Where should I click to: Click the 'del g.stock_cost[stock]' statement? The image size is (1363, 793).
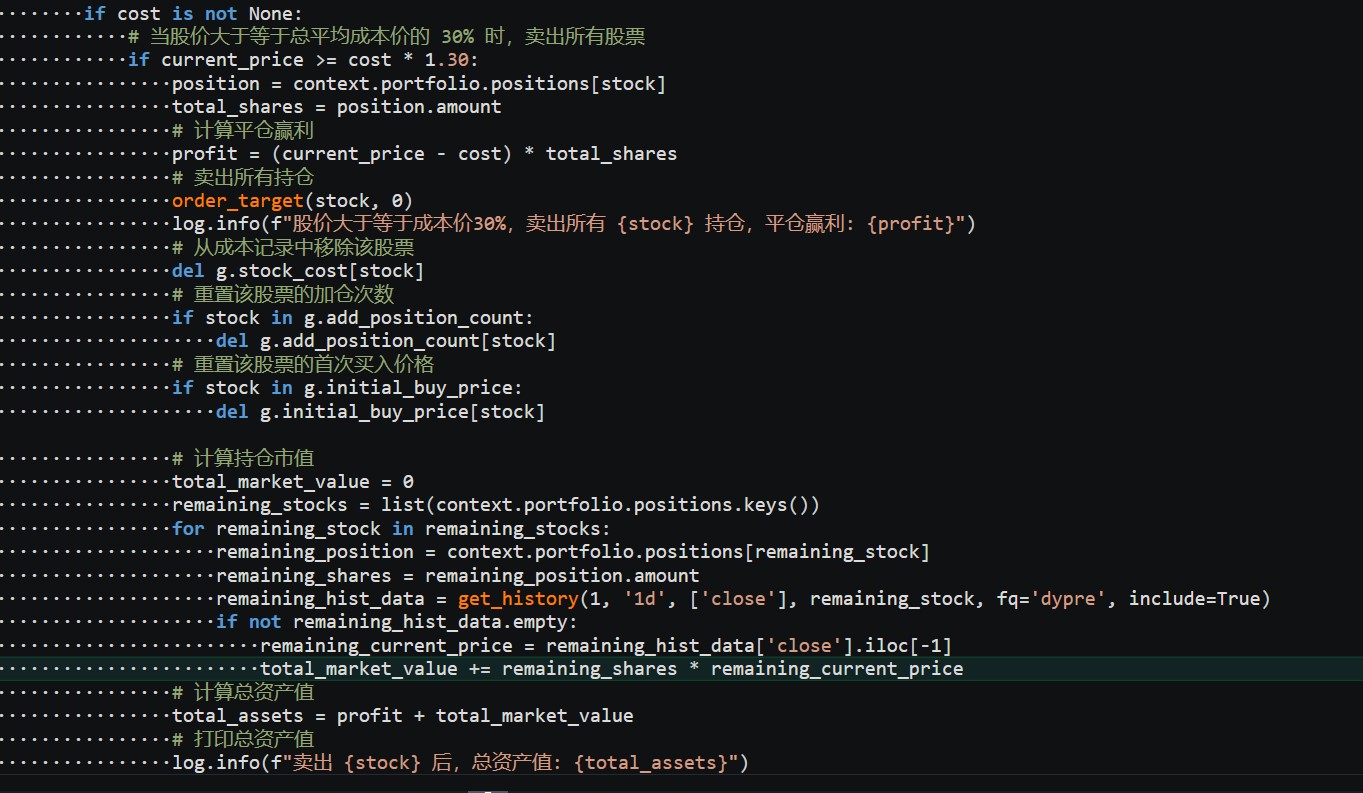tap(298, 271)
